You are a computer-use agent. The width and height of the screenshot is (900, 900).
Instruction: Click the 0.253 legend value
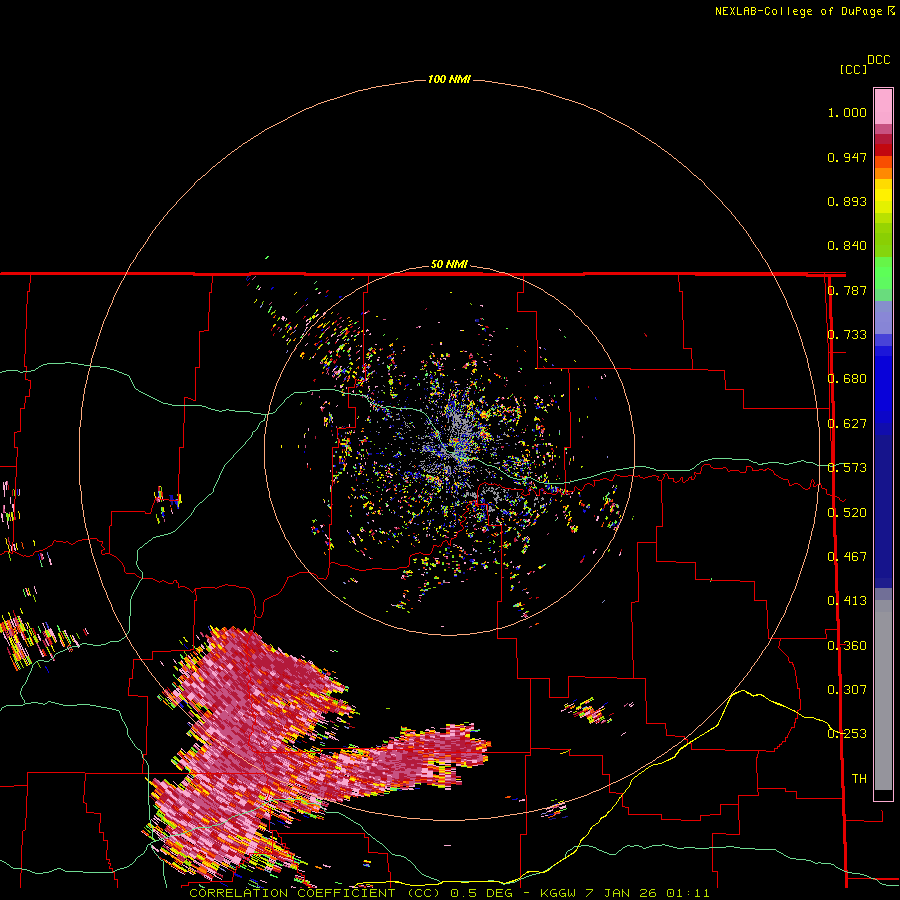[x=847, y=734]
